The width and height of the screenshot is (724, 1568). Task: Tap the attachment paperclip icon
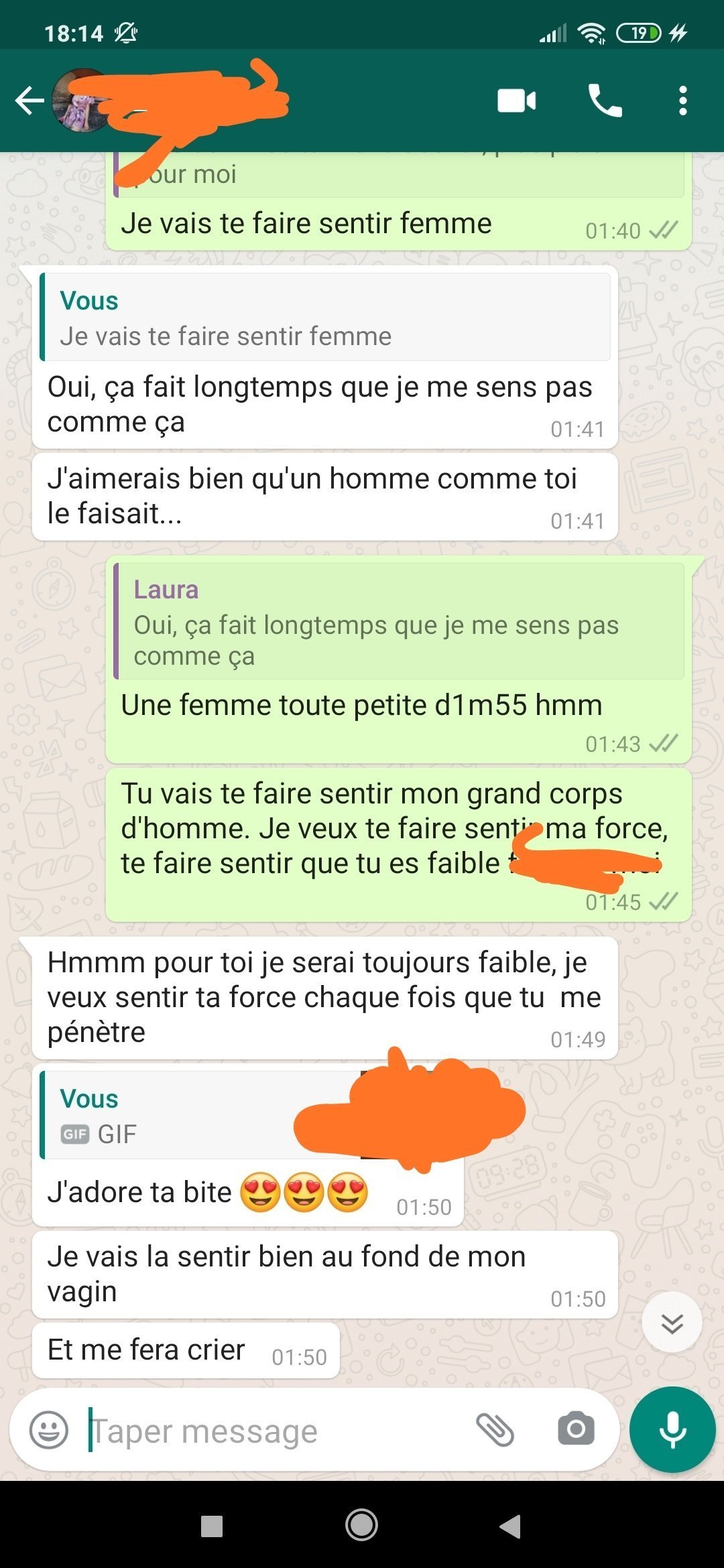495,1430
